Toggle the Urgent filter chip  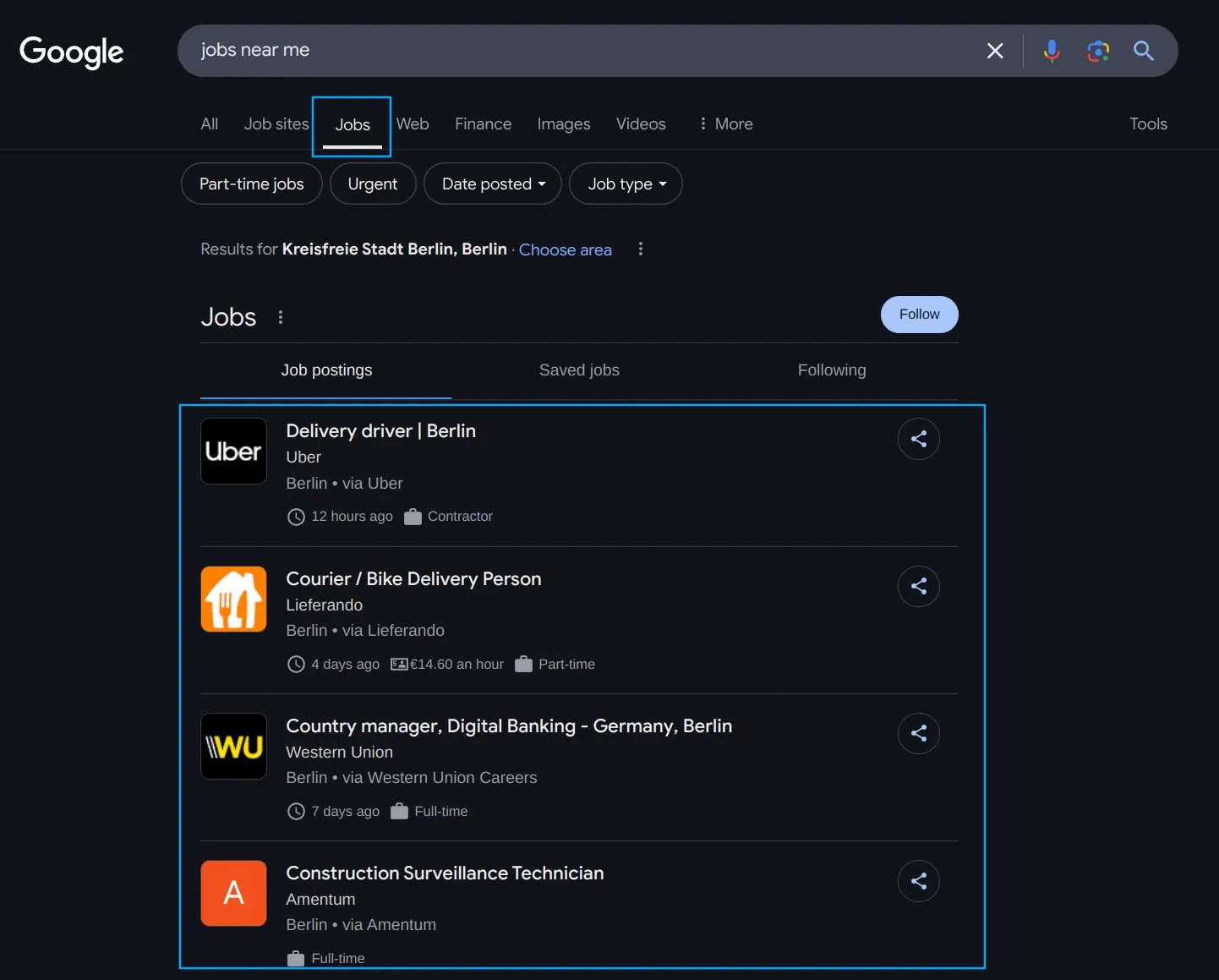[372, 183]
